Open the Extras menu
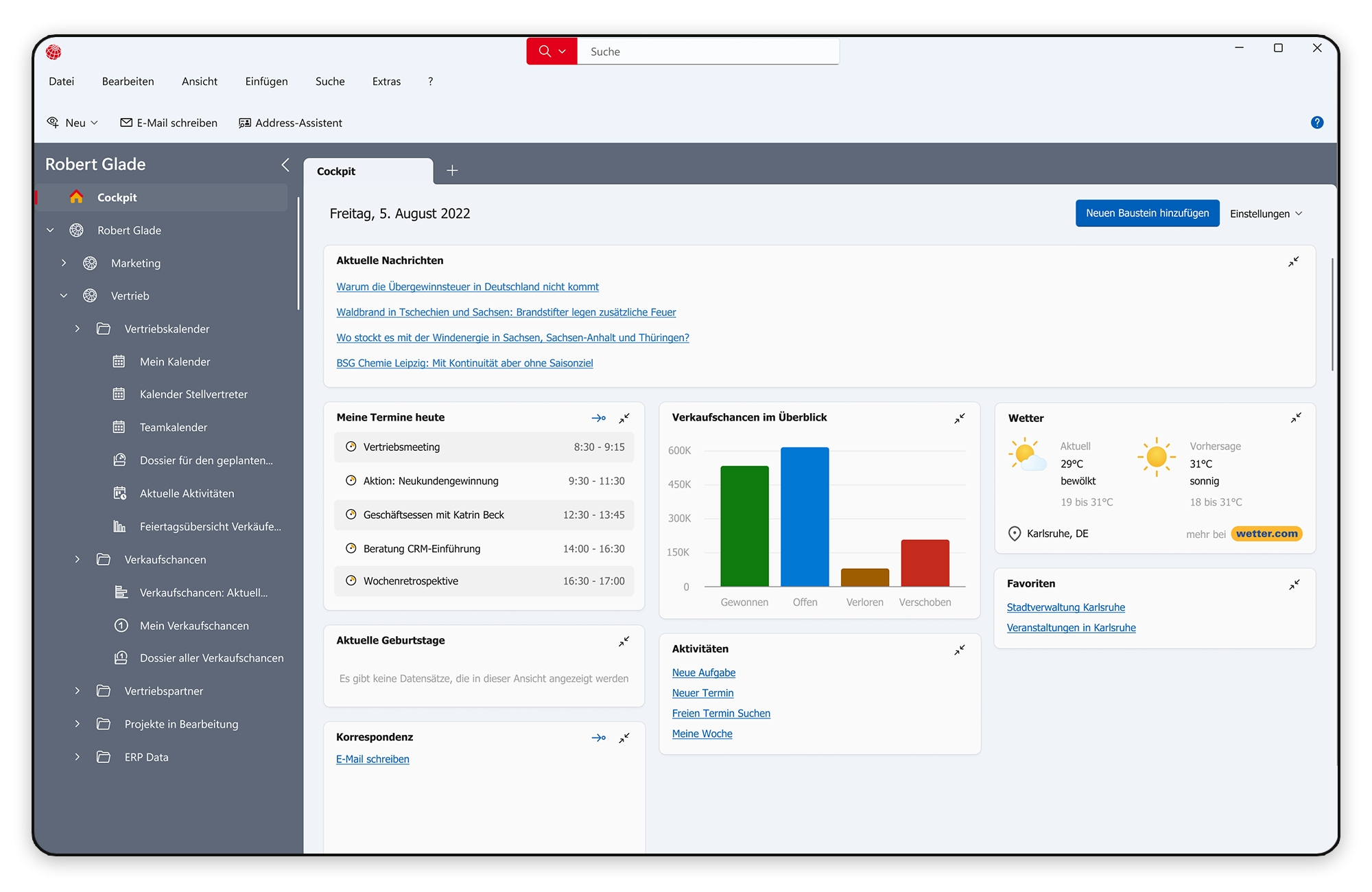The image size is (1372, 892). point(386,82)
